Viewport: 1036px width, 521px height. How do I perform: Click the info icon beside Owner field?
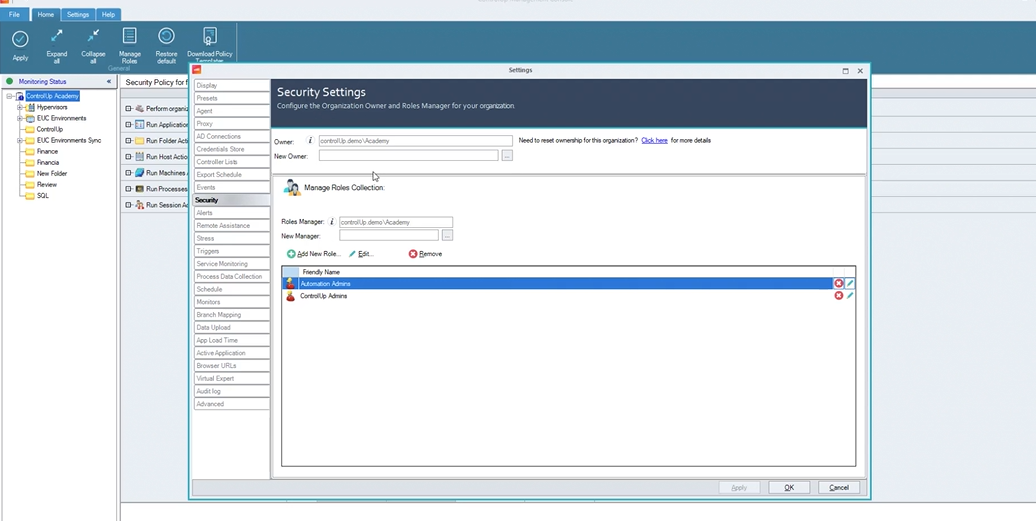tap(310, 141)
